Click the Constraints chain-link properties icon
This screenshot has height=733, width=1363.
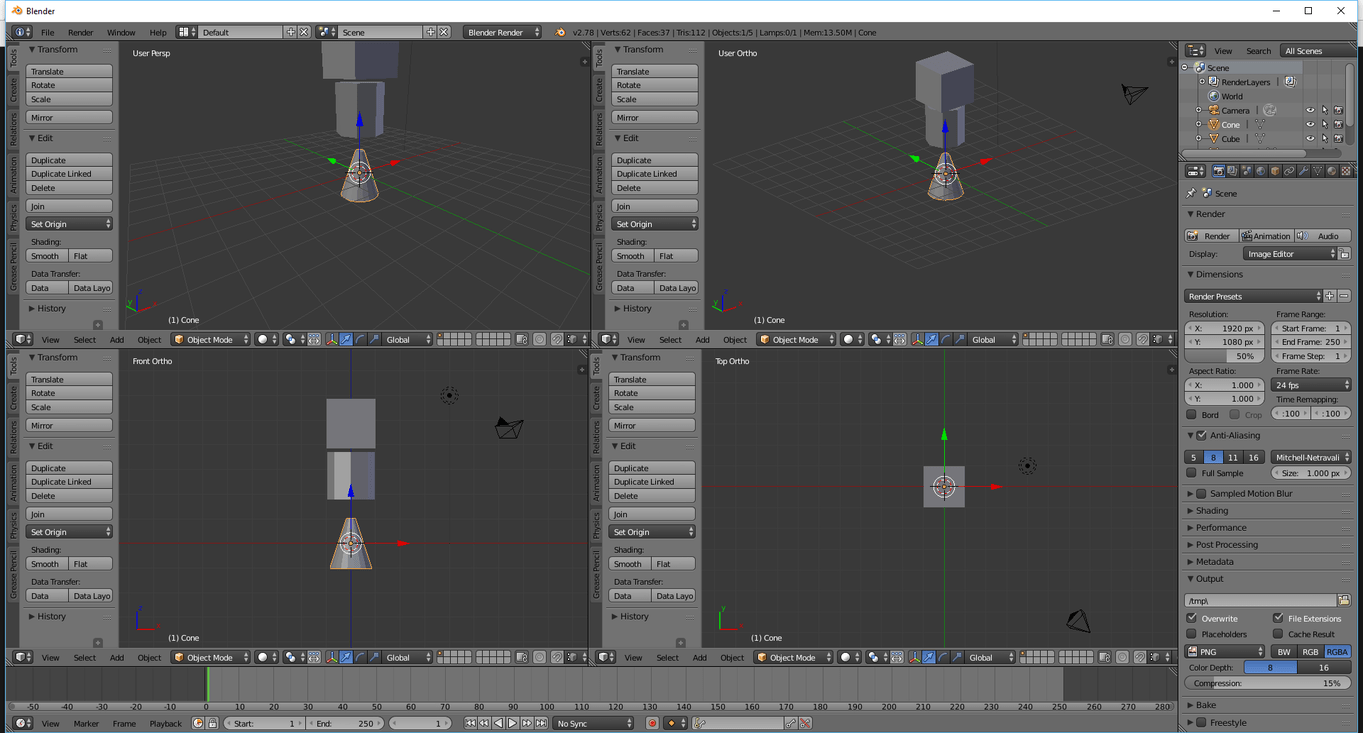tap(1289, 171)
